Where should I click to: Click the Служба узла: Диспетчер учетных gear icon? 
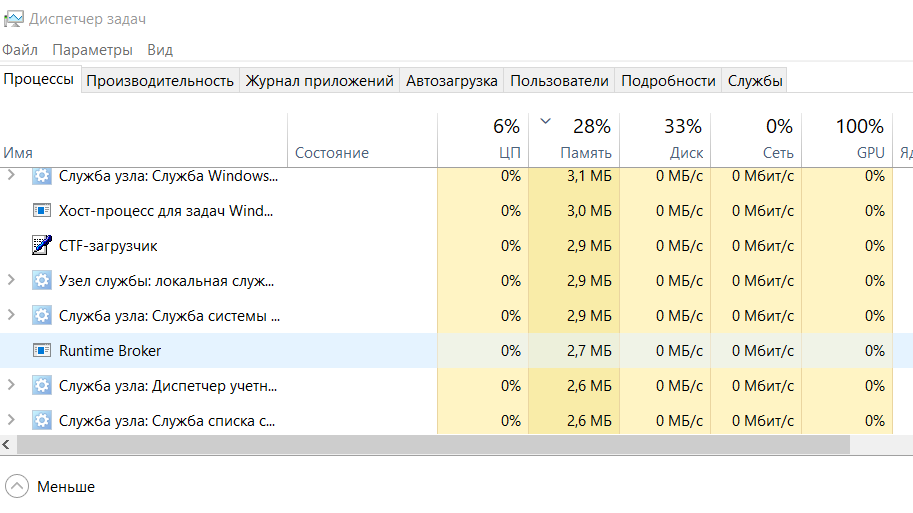pyautogui.click(x=41, y=386)
